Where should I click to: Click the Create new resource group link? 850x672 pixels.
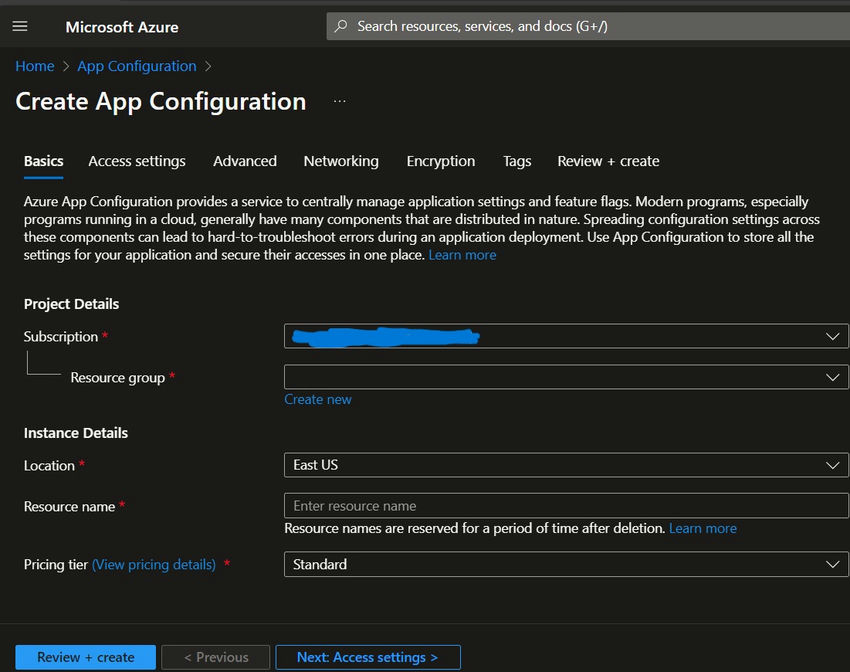[318, 399]
